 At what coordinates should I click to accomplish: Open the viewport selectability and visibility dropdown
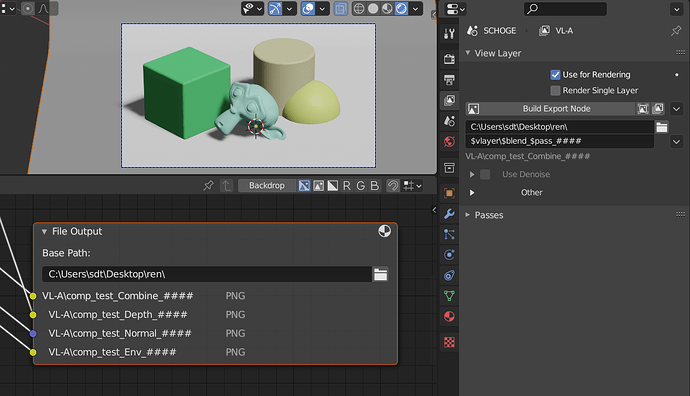252,8
